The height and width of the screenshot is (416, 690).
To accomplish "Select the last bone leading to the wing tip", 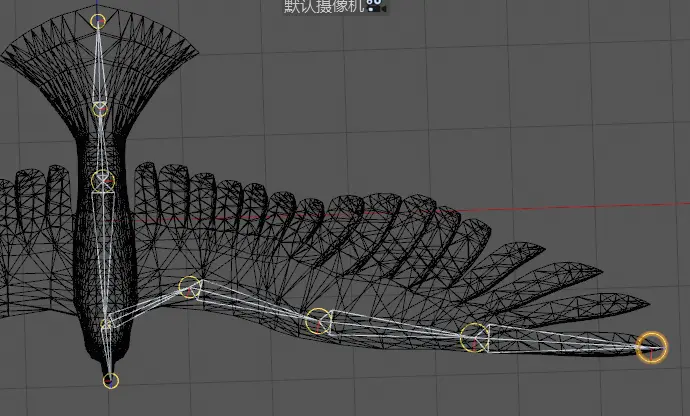I will 560,342.
